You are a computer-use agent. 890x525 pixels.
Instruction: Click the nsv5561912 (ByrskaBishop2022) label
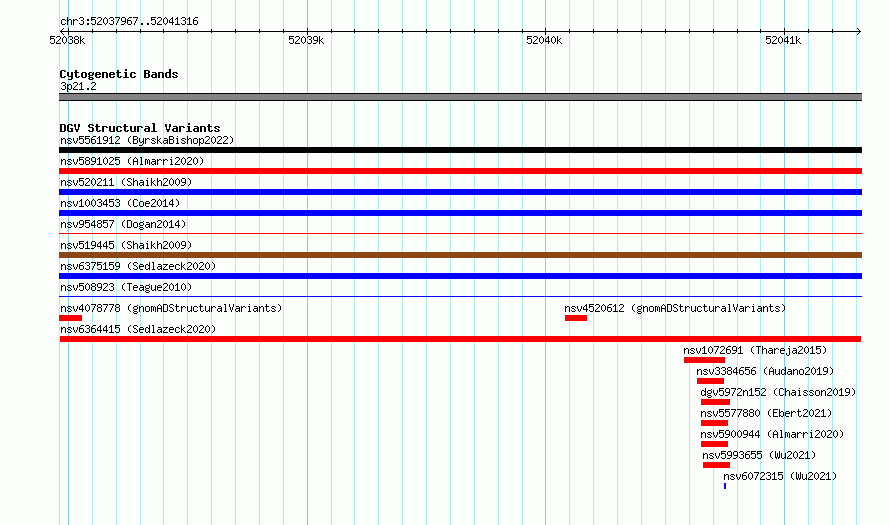[147, 140]
